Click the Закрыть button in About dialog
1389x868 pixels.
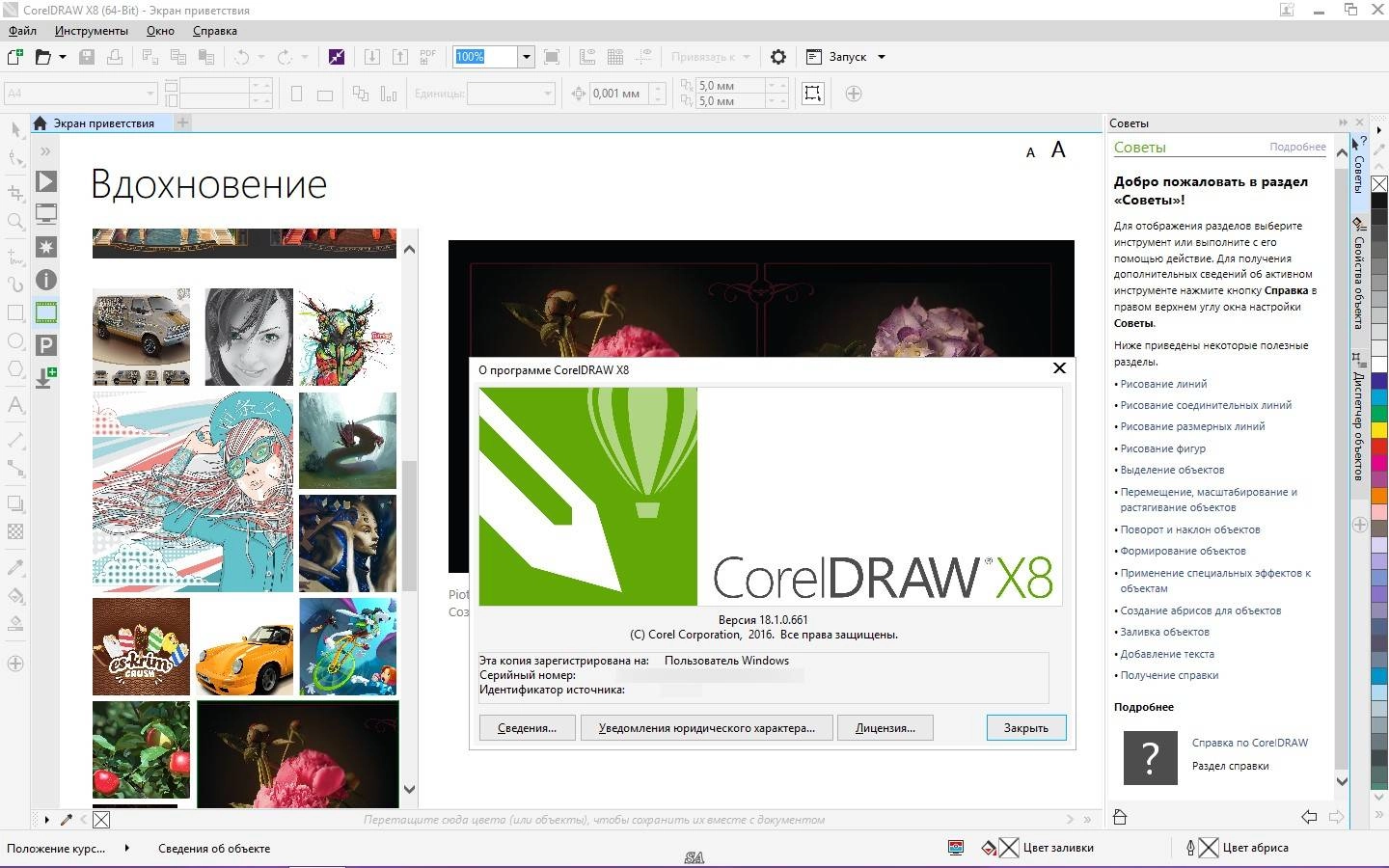1025,727
